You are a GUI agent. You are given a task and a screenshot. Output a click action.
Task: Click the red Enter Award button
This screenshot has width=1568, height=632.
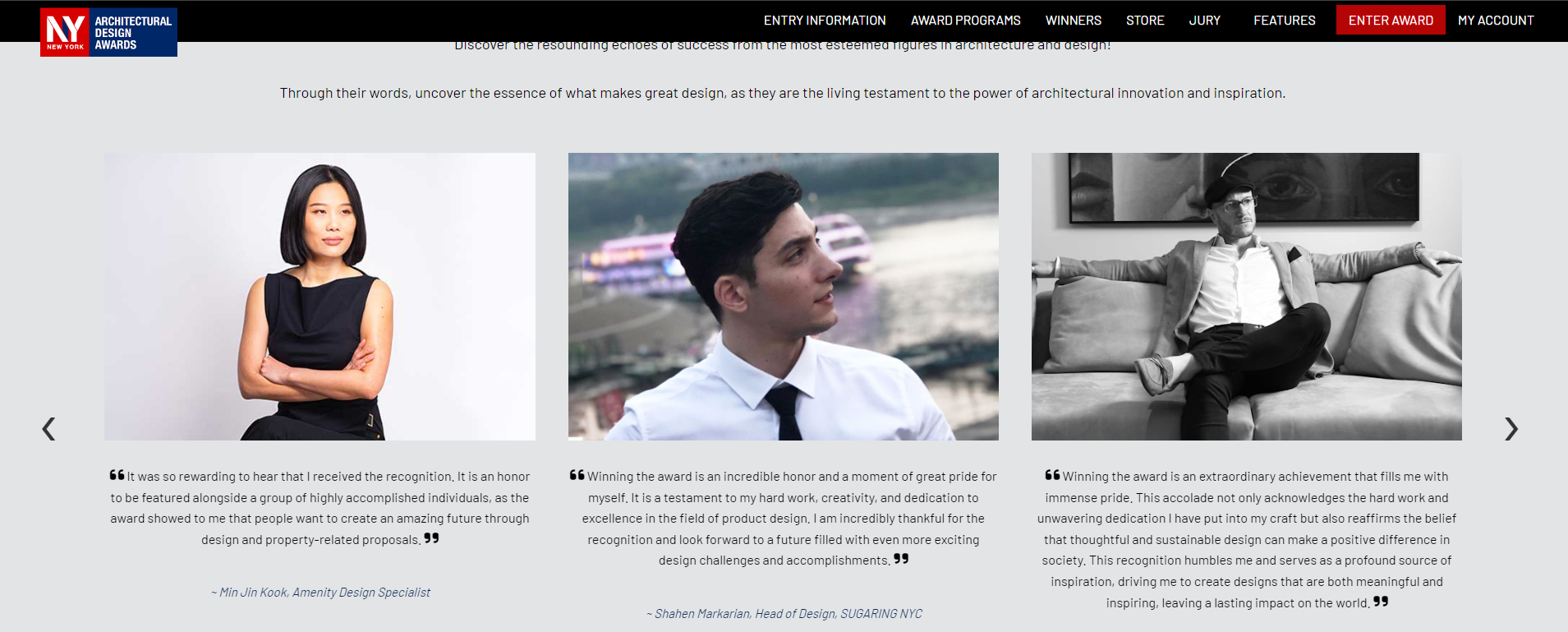pyautogui.click(x=1391, y=20)
